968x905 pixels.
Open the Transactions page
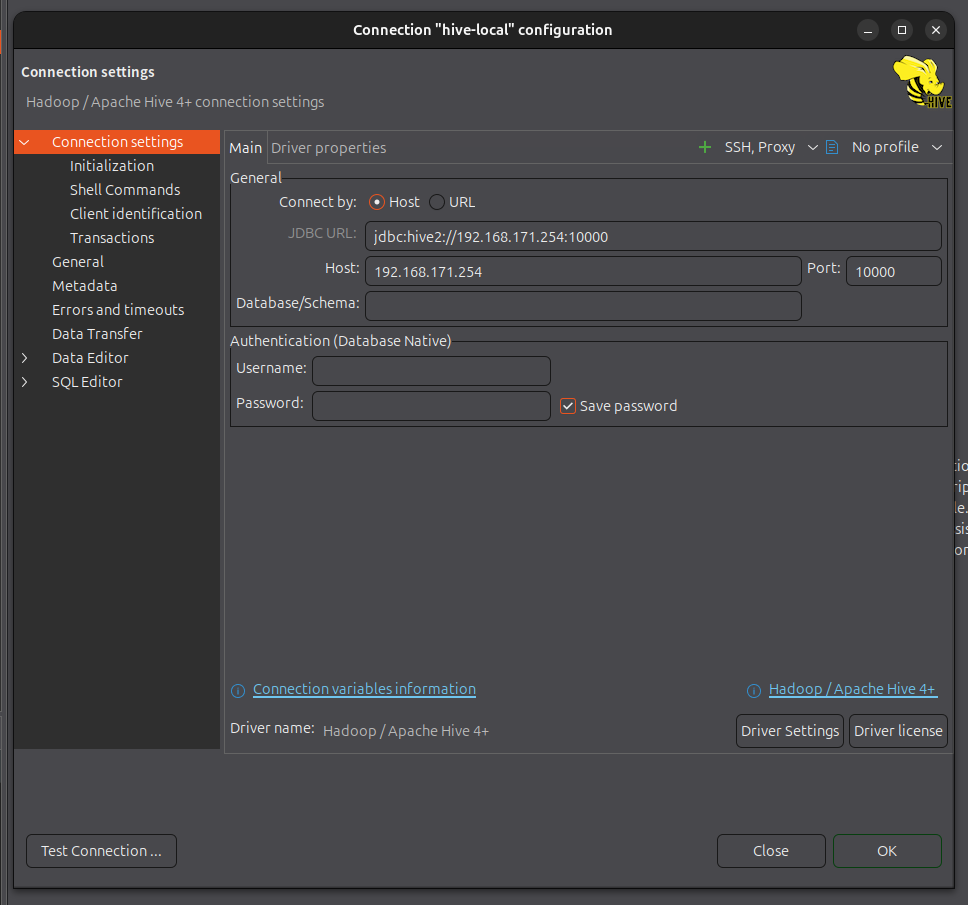pos(112,238)
